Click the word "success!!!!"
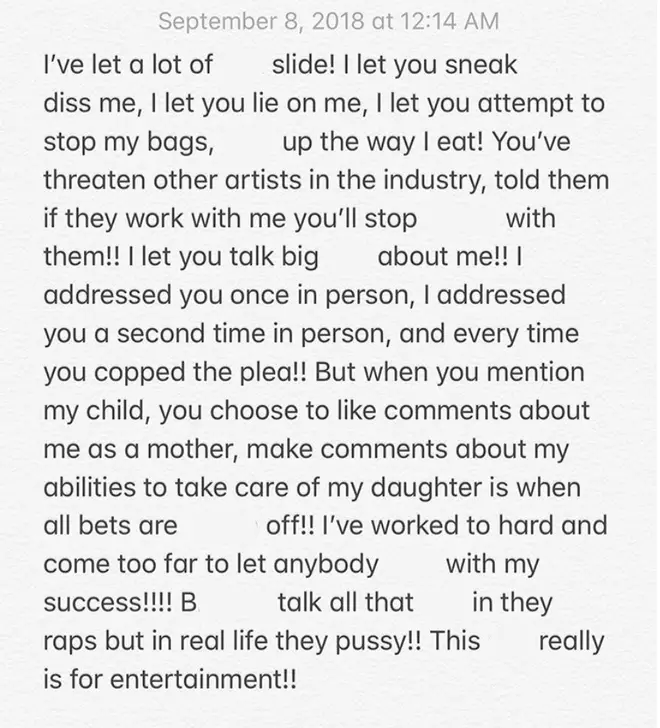Image resolution: width=660 pixels, height=728 pixels. click(108, 603)
